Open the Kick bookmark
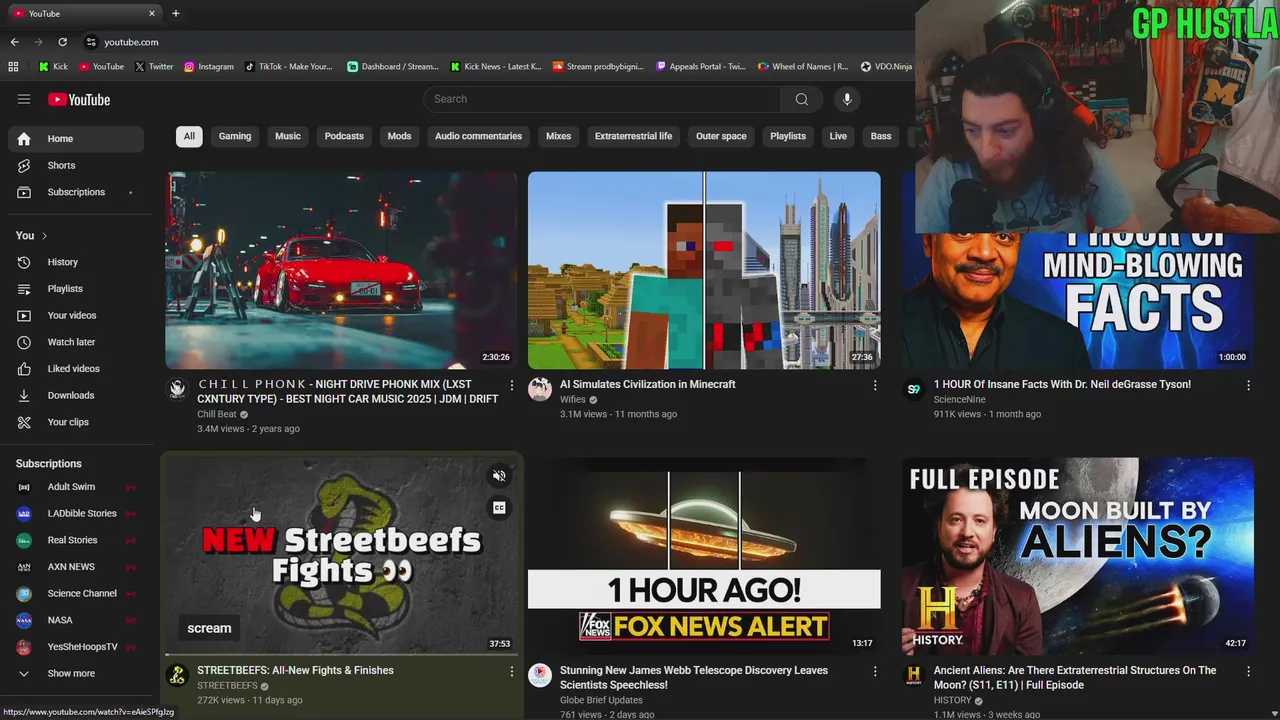Screen dimensions: 1280x720 coord(53,67)
